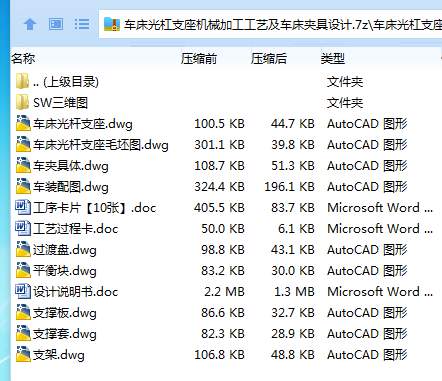
Task: Select the 车床光杆支座.dwg file icon
Action: pyautogui.click(x=23, y=123)
